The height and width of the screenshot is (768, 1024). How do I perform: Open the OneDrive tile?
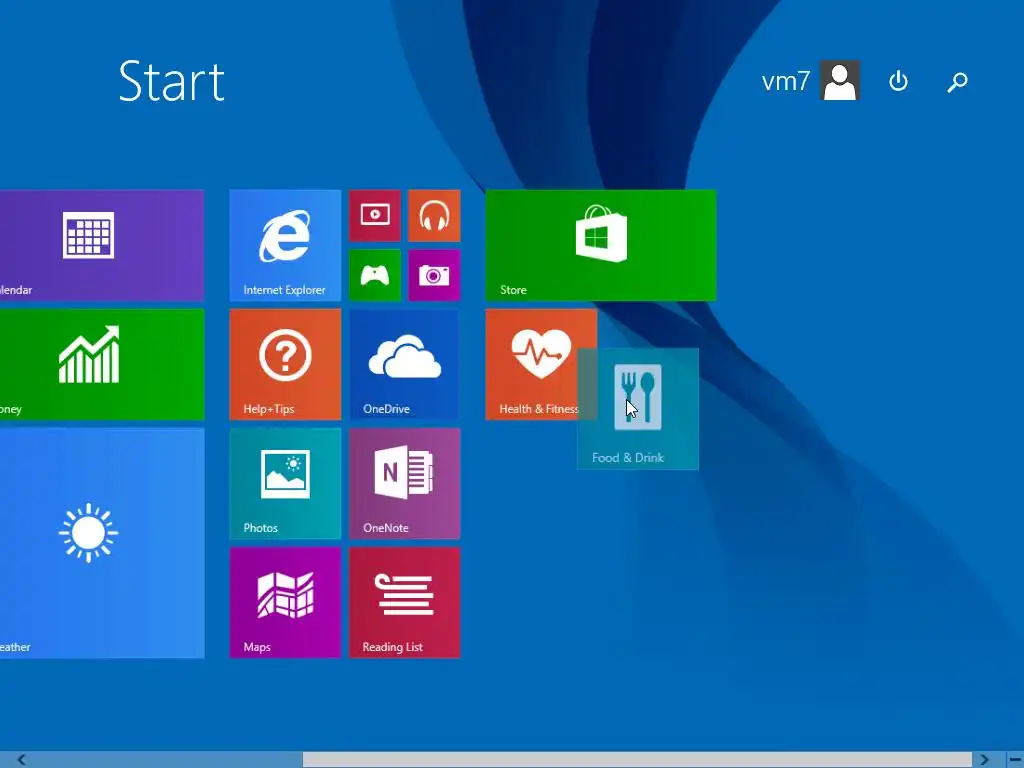pos(404,364)
